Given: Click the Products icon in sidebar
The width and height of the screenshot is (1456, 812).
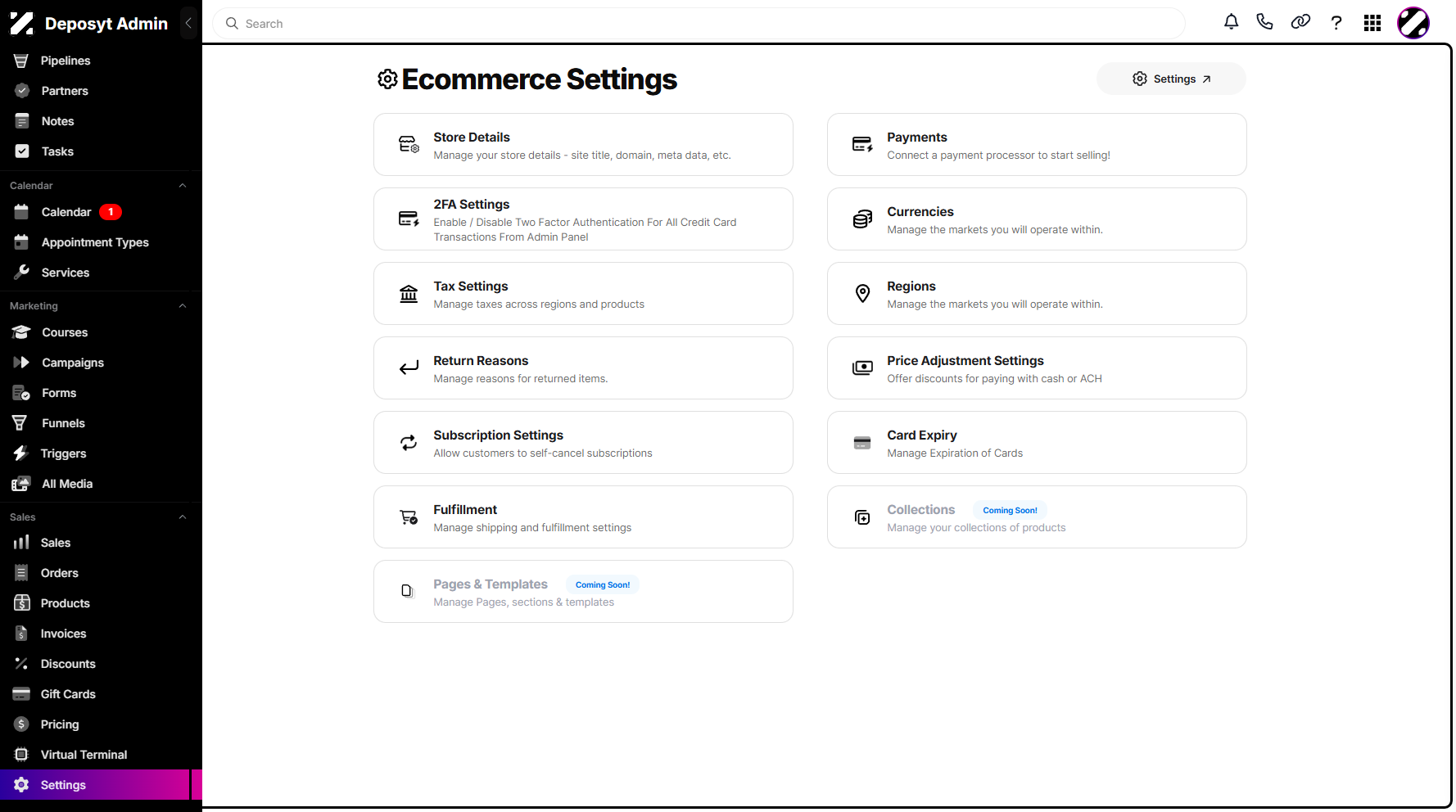Looking at the screenshot, I should [x=22, y=603].
